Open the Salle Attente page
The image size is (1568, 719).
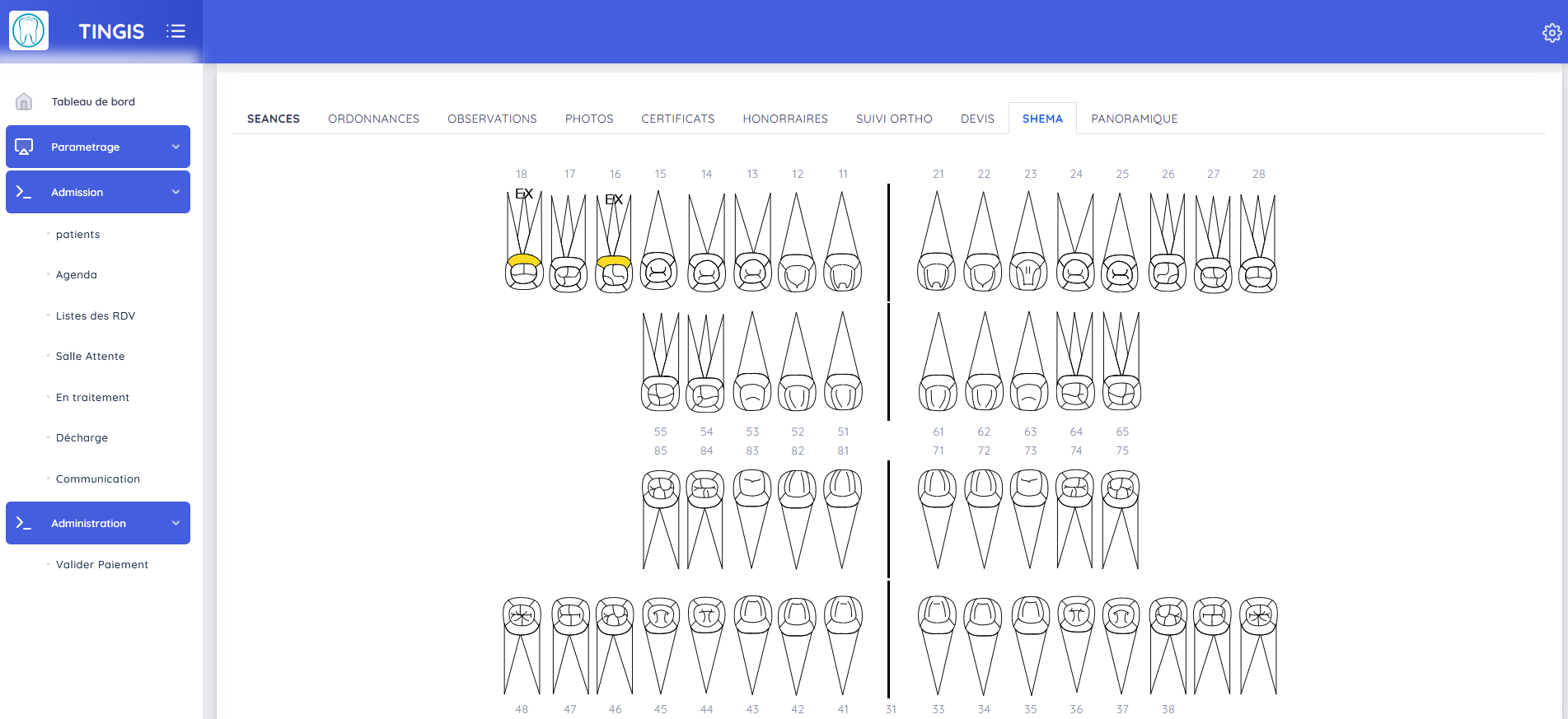click(91, 357)
